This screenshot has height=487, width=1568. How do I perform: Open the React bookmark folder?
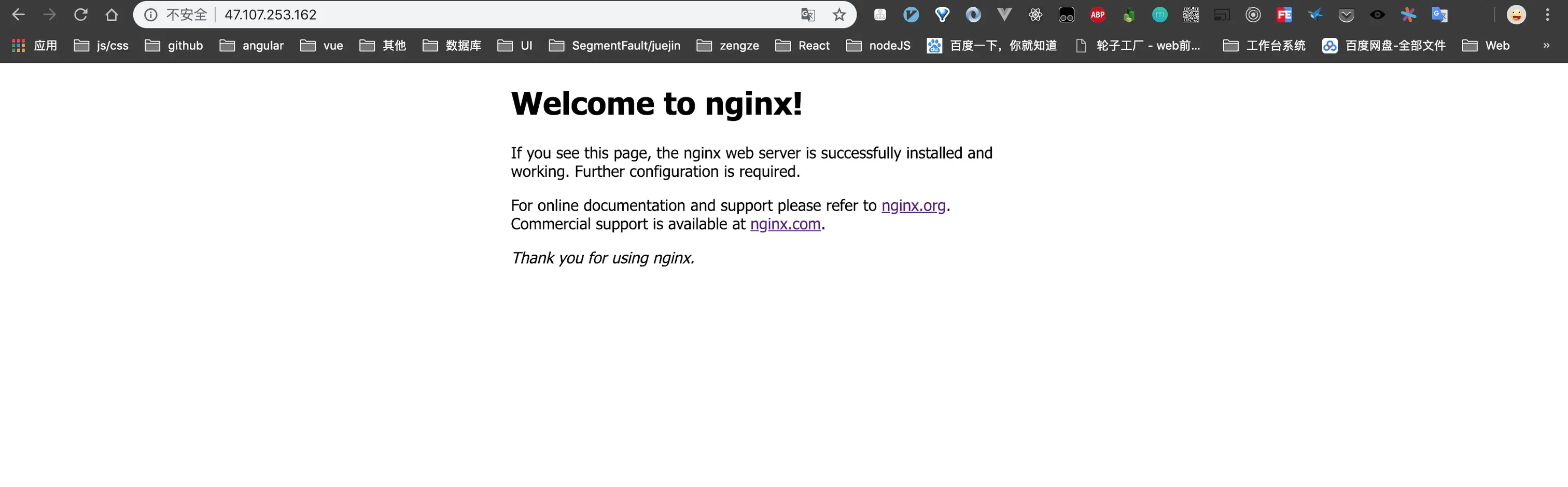pos(802,46)
